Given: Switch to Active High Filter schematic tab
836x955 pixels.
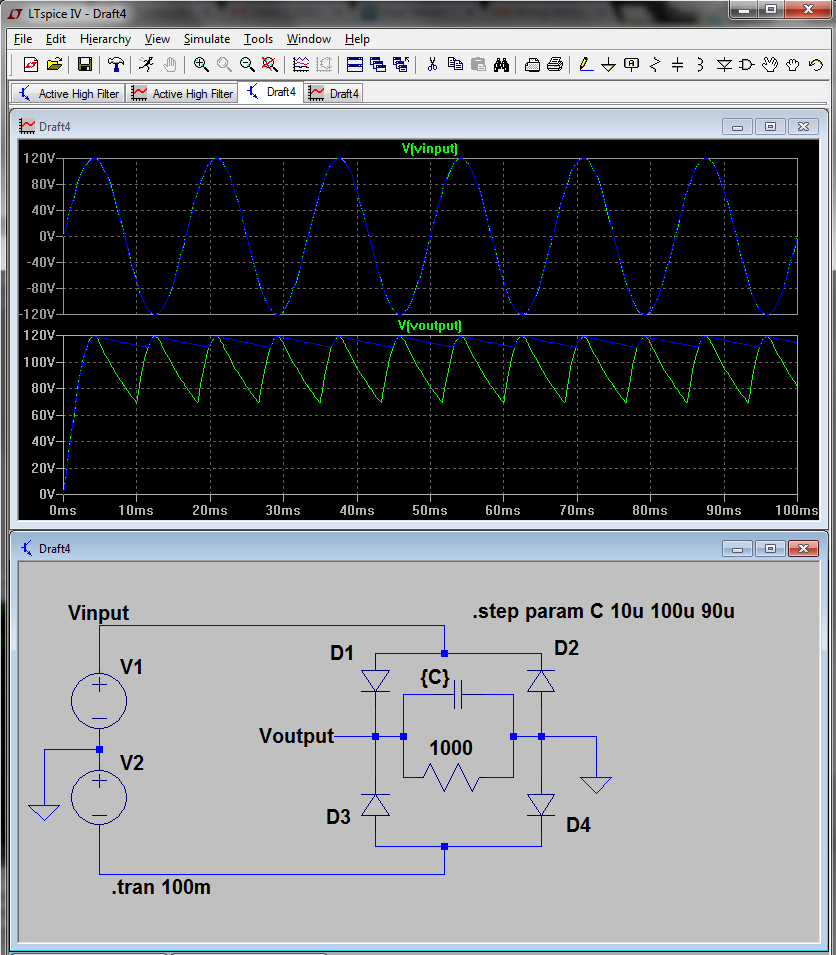Looking at the screenshot, I should (x=68, y=93).
